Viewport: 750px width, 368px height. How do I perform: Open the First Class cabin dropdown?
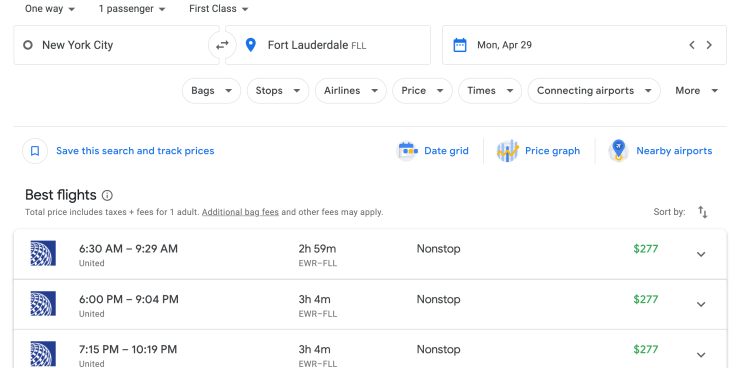pyautogui.click(x=219, y=9)
